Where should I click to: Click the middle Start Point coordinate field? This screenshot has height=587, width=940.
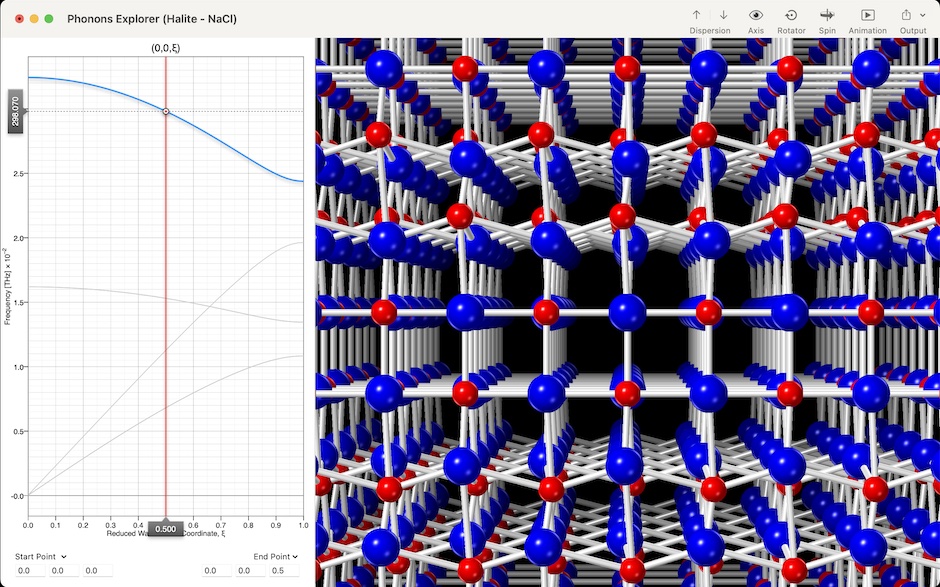62,571
